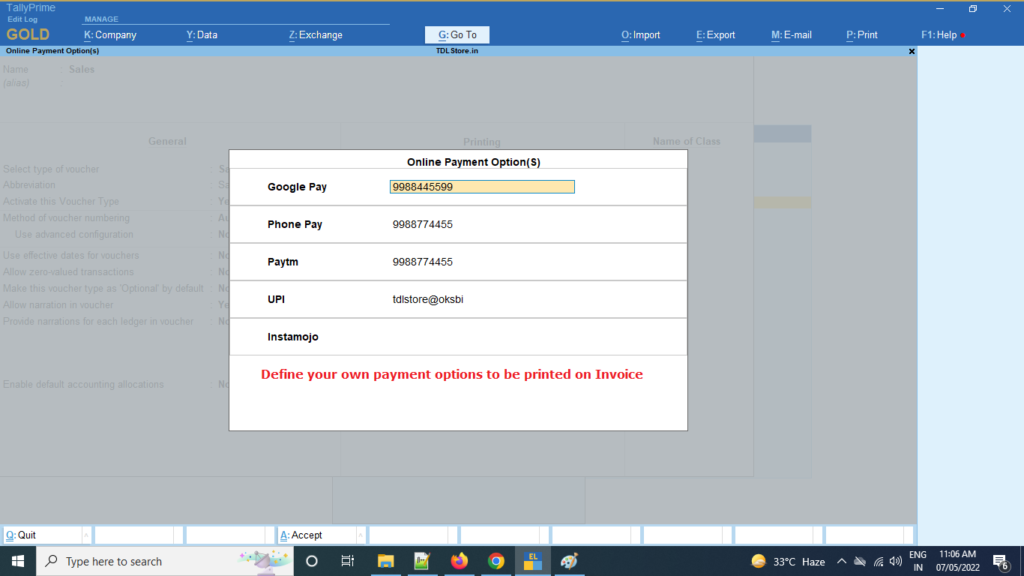
Task: Open File Explorer from the taskbar
Action: coord(384,560)
